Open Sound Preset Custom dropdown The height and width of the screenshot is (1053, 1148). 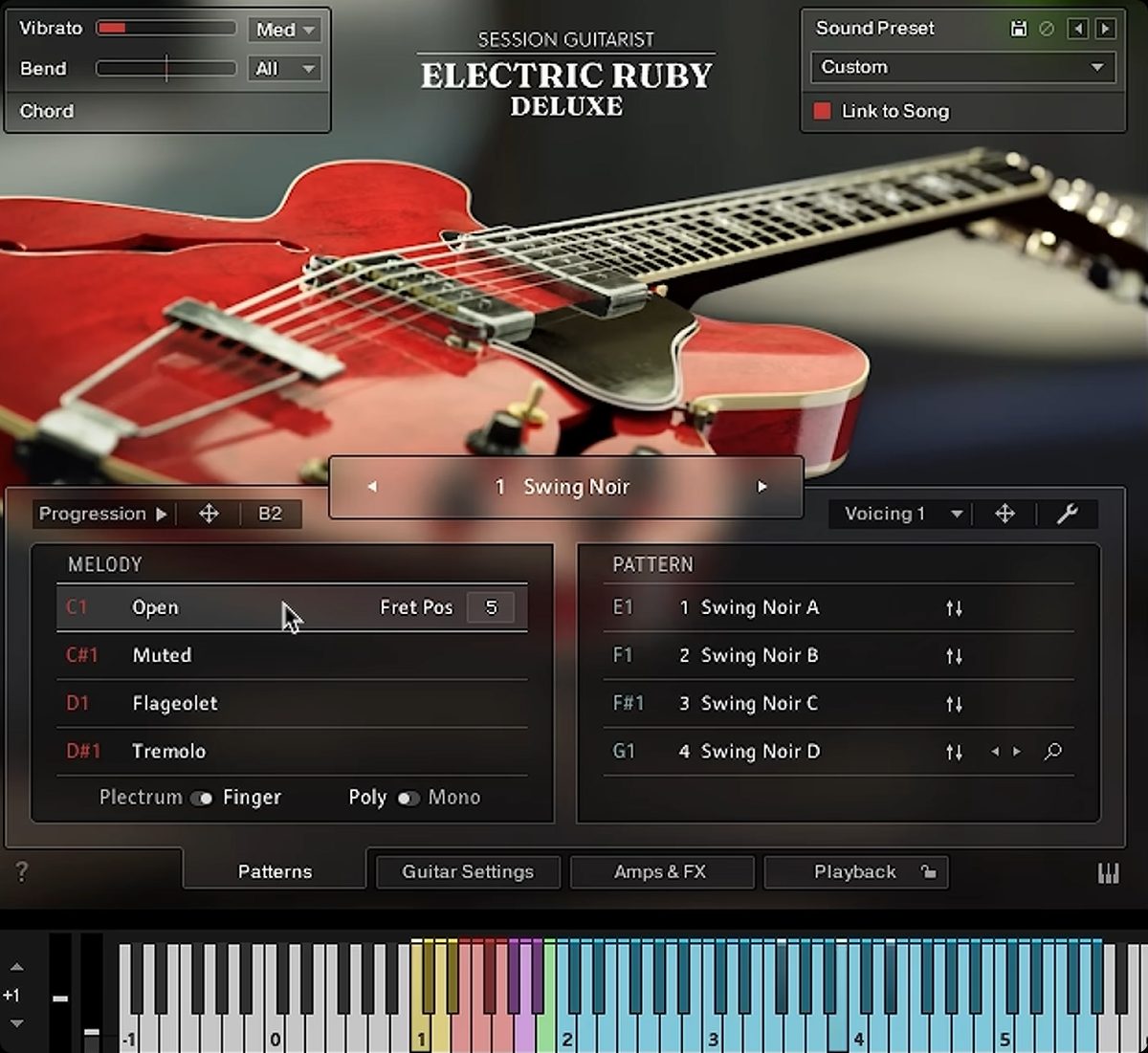coord(962,67)
